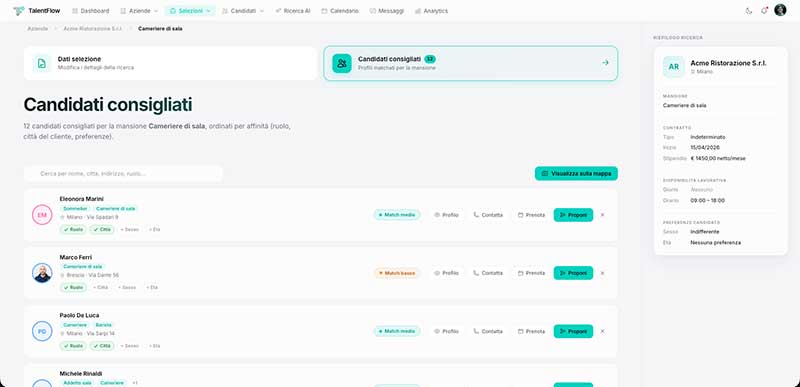
Task: Click the stipendio value € 1450,00 netto/mese
Action: click(x=718, y=159)
